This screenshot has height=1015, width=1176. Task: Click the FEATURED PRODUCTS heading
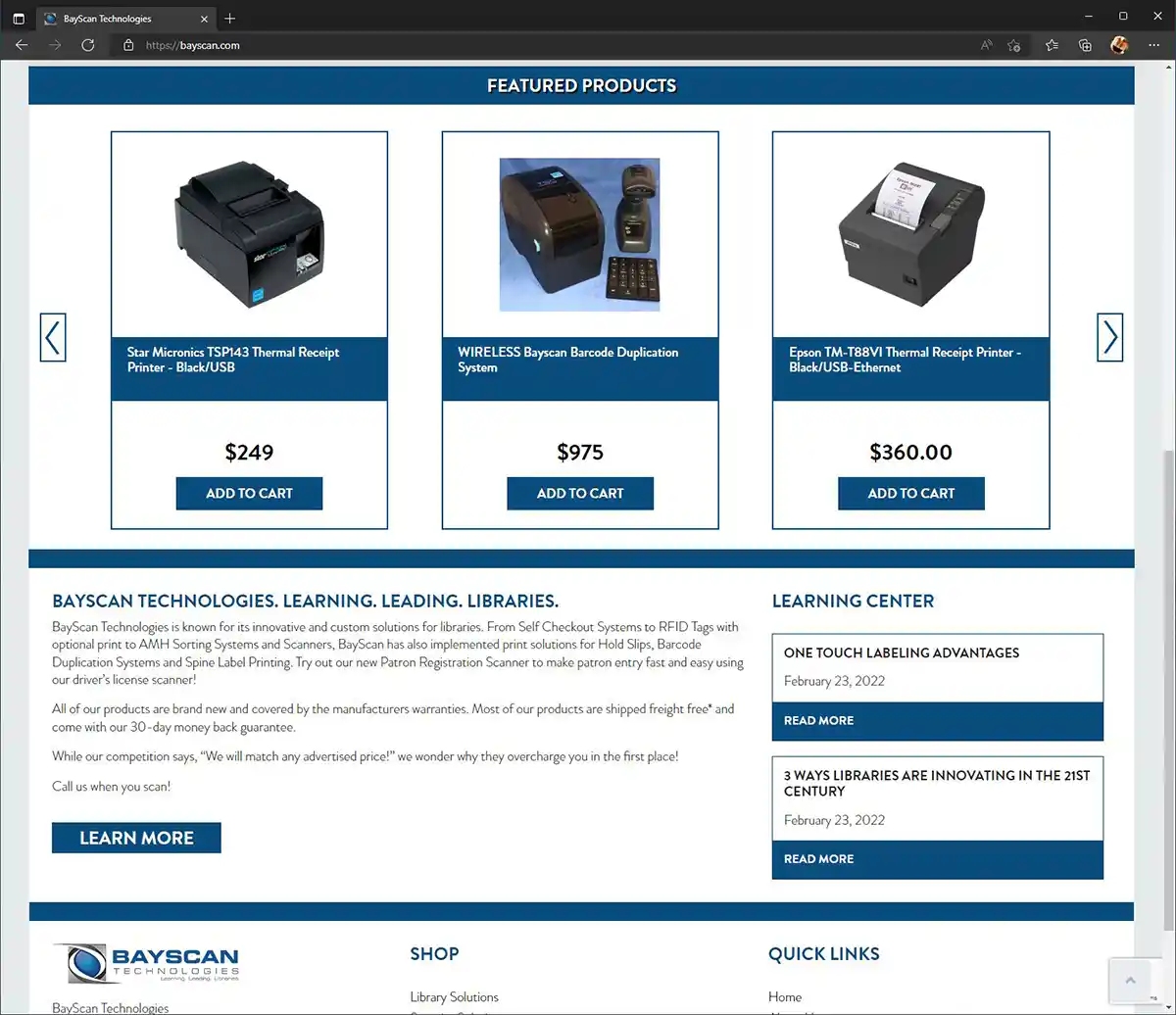(581, 85)
